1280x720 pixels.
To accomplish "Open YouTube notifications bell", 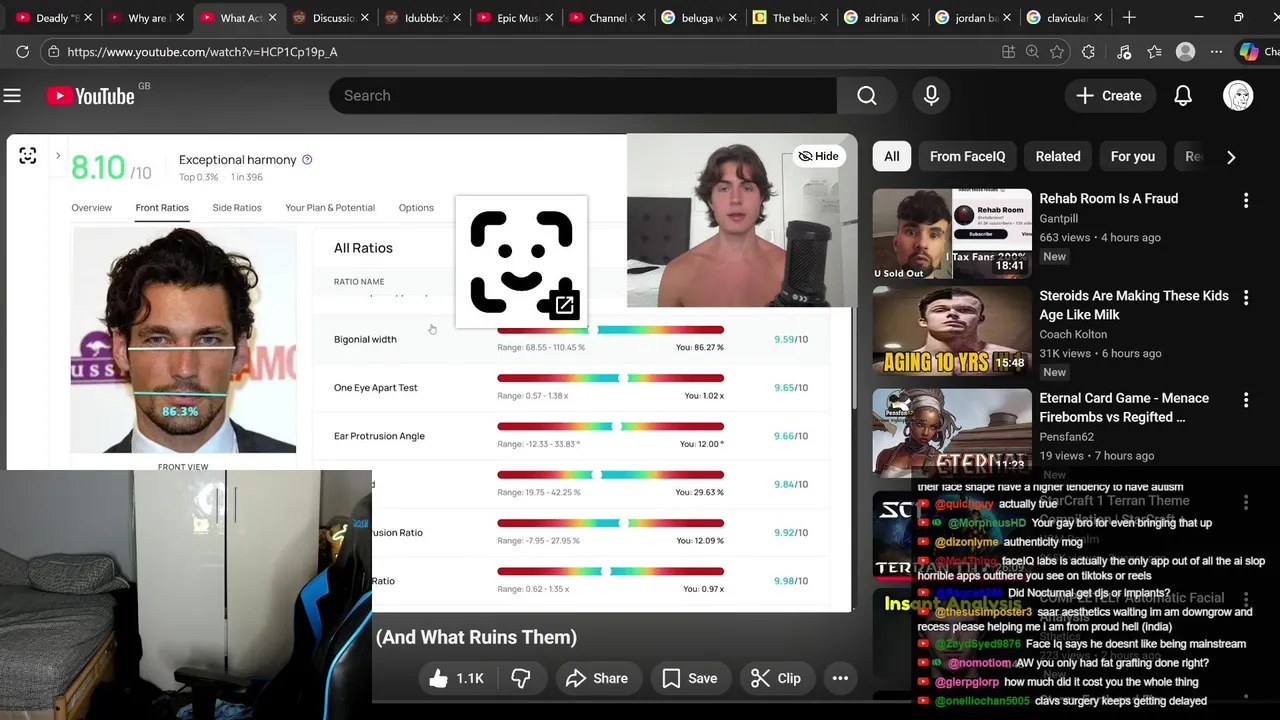I will [x=1183, y=96].
